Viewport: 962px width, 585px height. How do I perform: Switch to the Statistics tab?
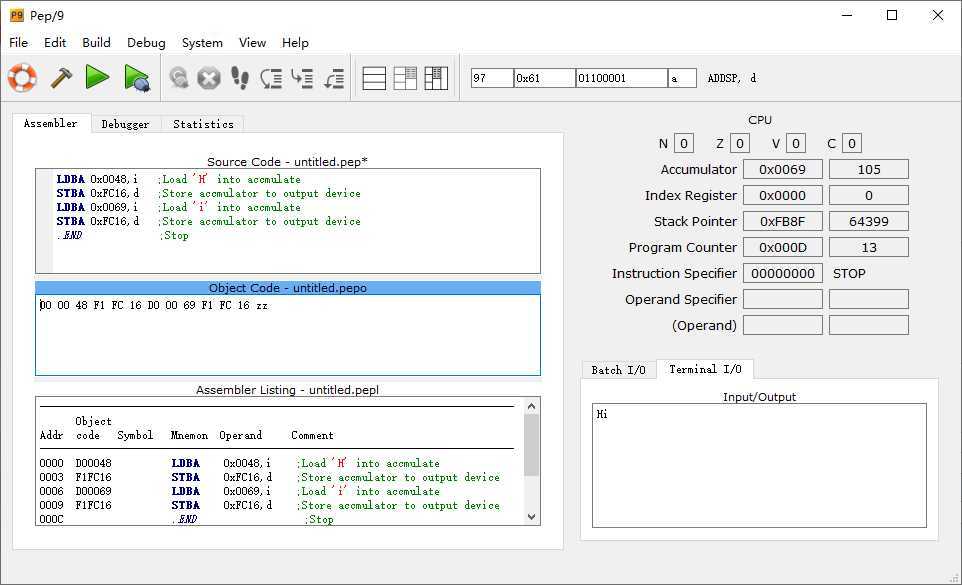pos(203,124)
